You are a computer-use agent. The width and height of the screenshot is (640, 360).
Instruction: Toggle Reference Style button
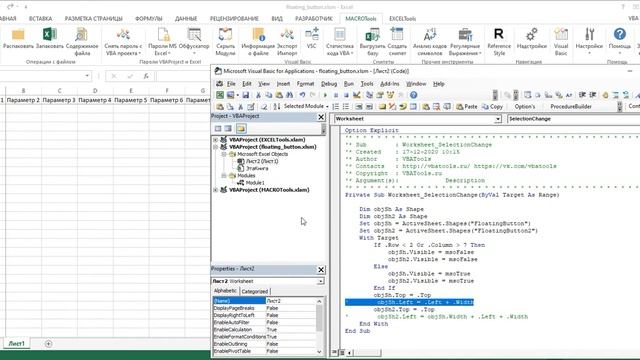pyautogui.click(x=499, y=42)
